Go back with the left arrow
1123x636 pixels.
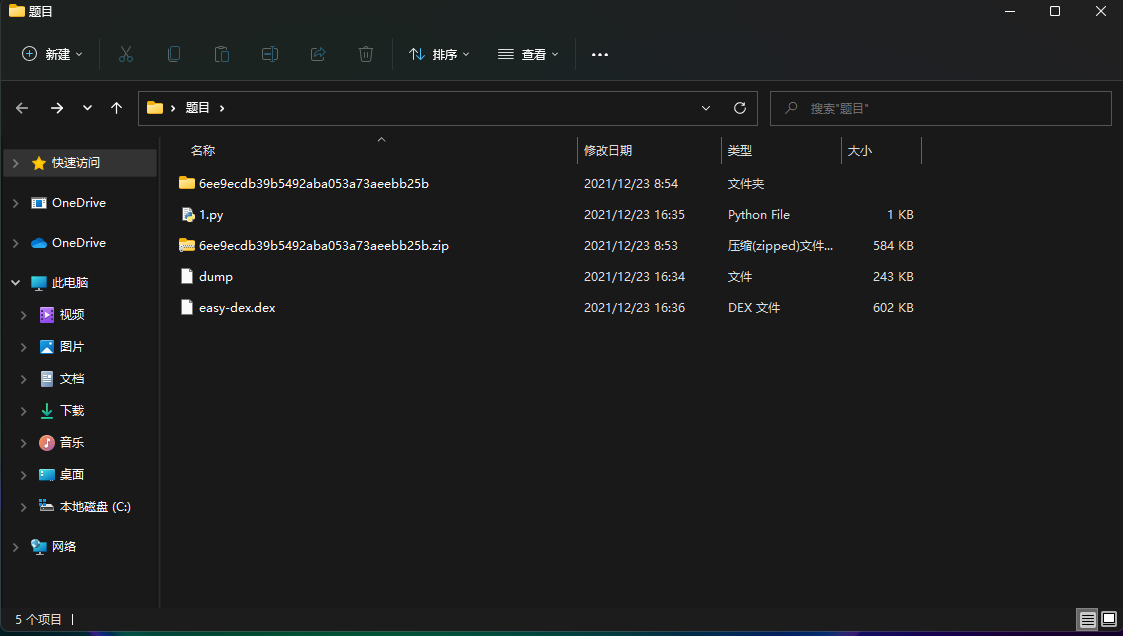point(22,108)
